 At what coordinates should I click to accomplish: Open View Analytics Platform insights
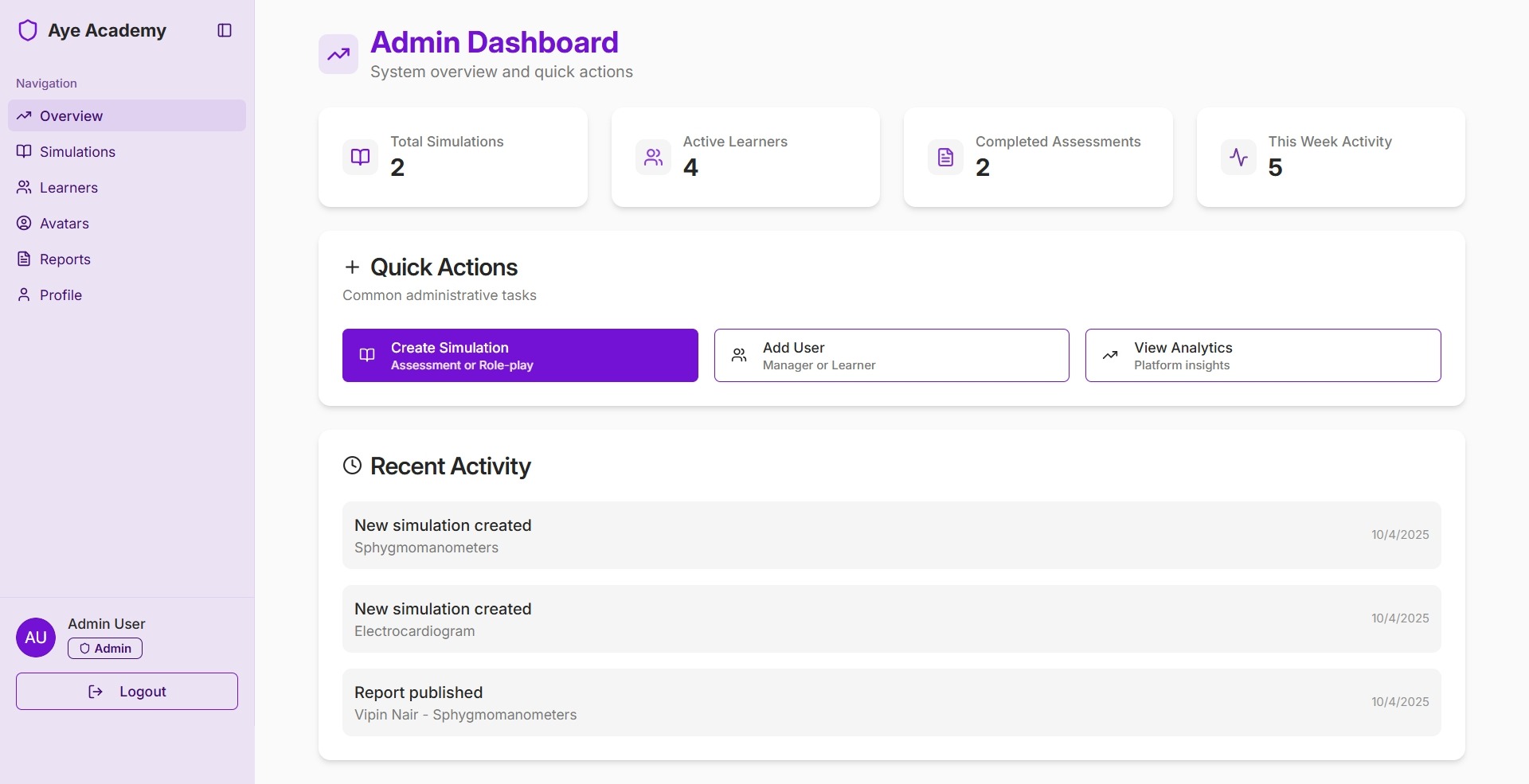click(x=1262, y=355)
